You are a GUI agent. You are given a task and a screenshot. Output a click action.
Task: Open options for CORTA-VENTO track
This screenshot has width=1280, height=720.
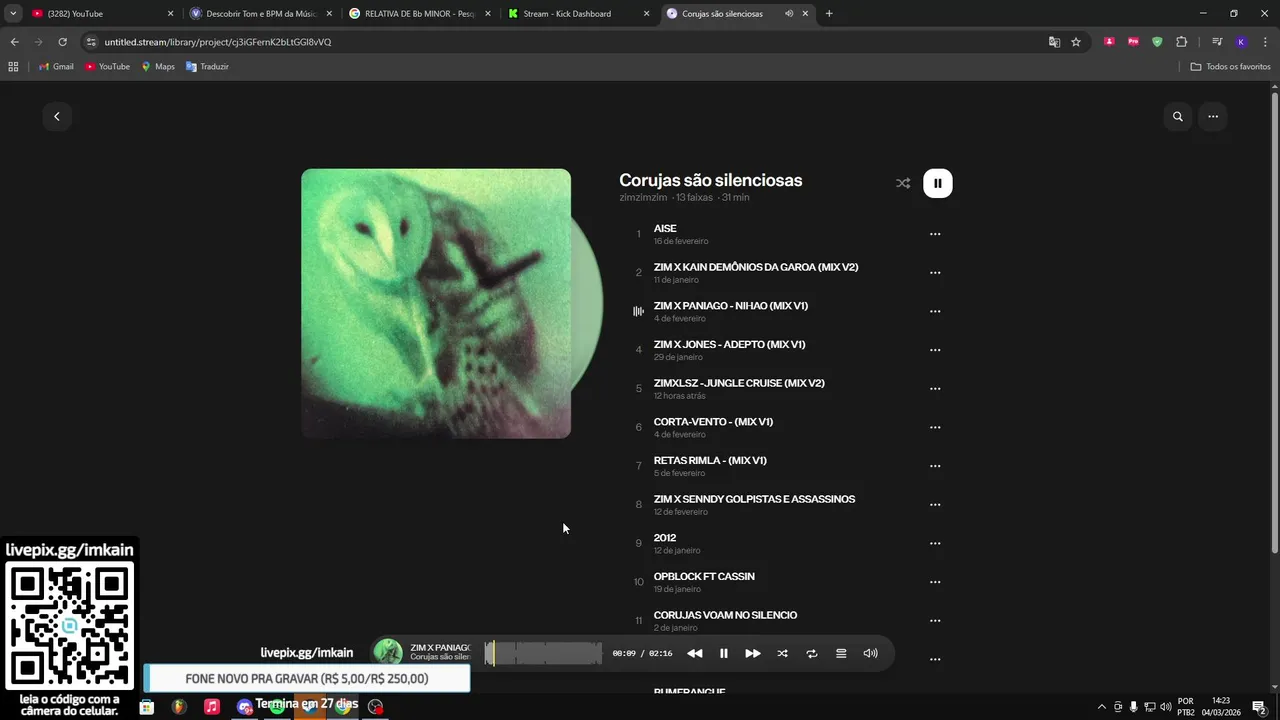tap(935, 428)
